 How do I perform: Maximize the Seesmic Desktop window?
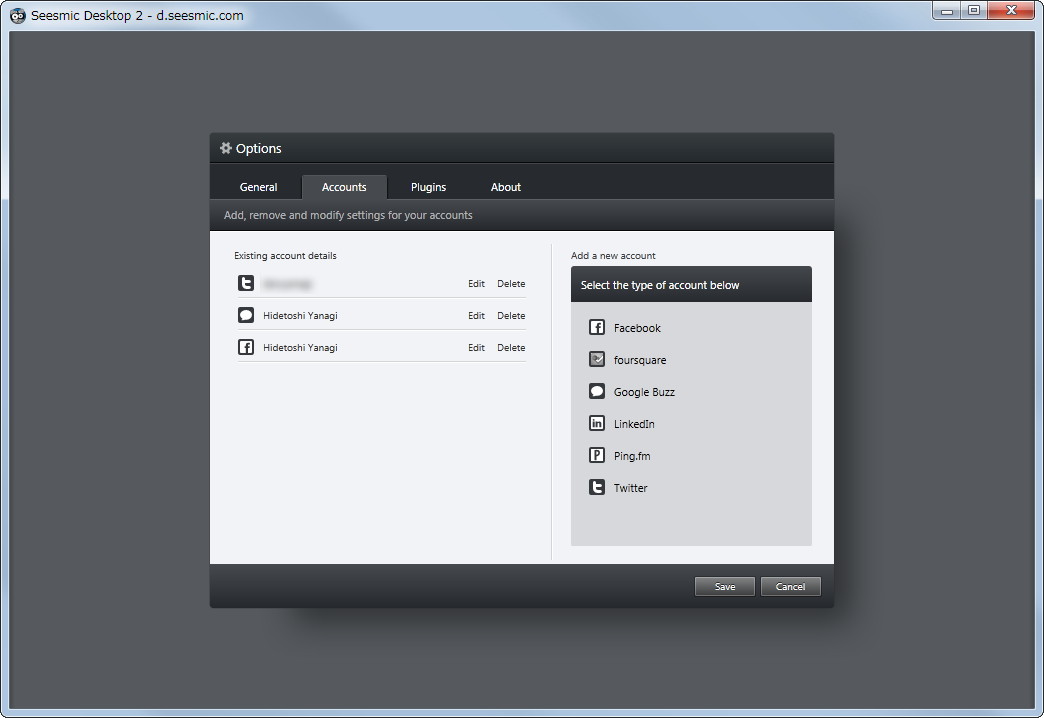point(974,11)
